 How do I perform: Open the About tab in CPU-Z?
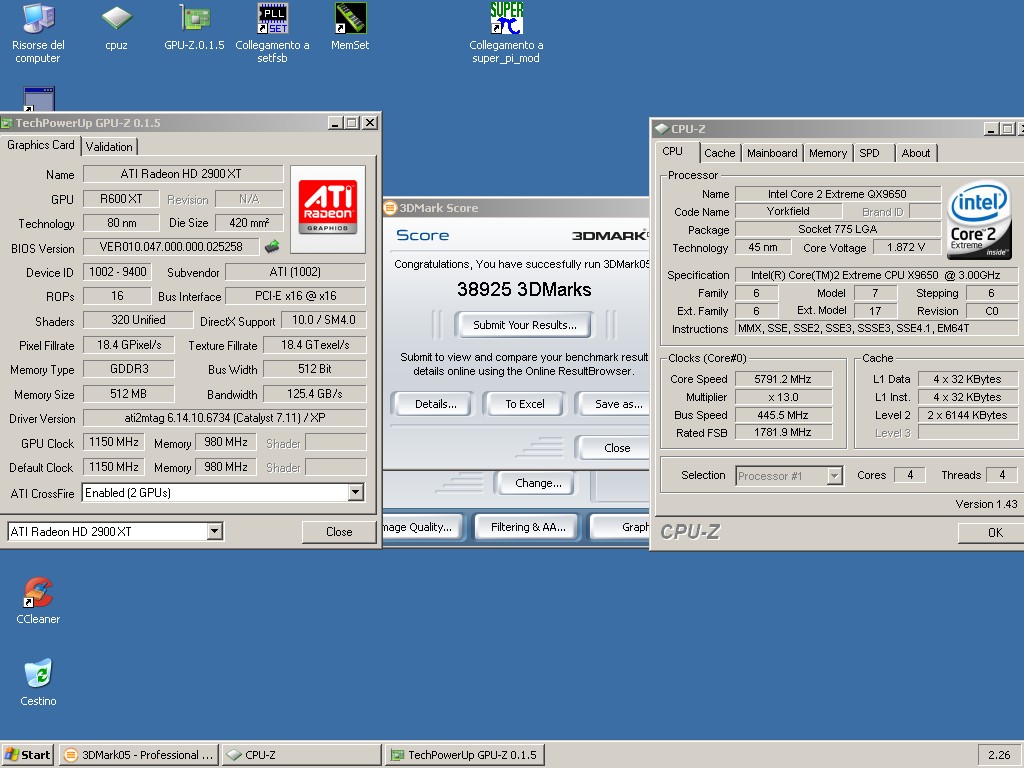(916, 153)
